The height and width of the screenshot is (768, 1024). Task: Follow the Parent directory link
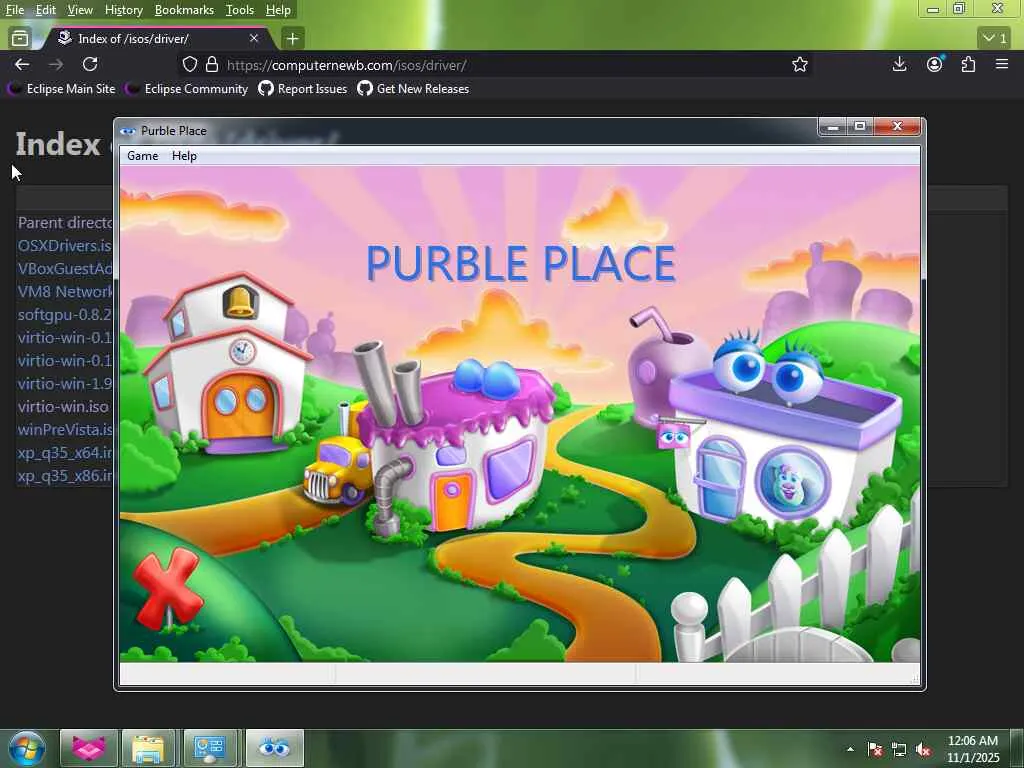[x=65, y=223]
